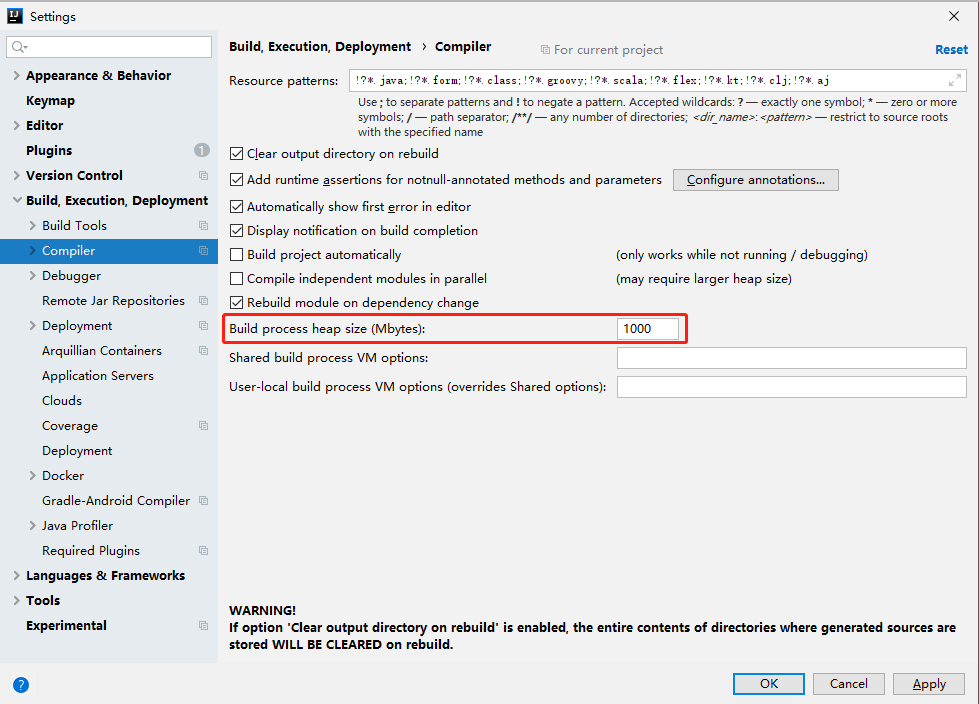Click the project-level icon next to Experimental
Screen dimensions: 979x704
(204, 625)
